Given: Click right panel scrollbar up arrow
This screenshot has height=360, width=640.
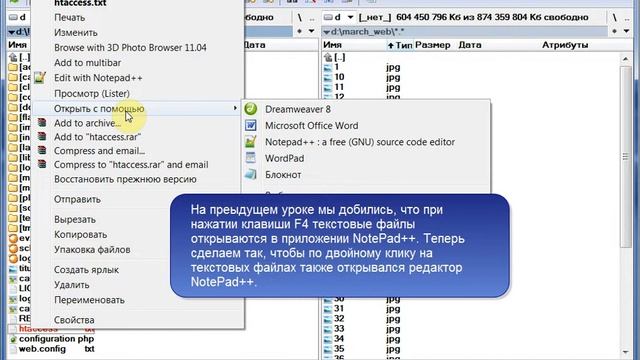Looking at the screenshot, I should 625,59.
